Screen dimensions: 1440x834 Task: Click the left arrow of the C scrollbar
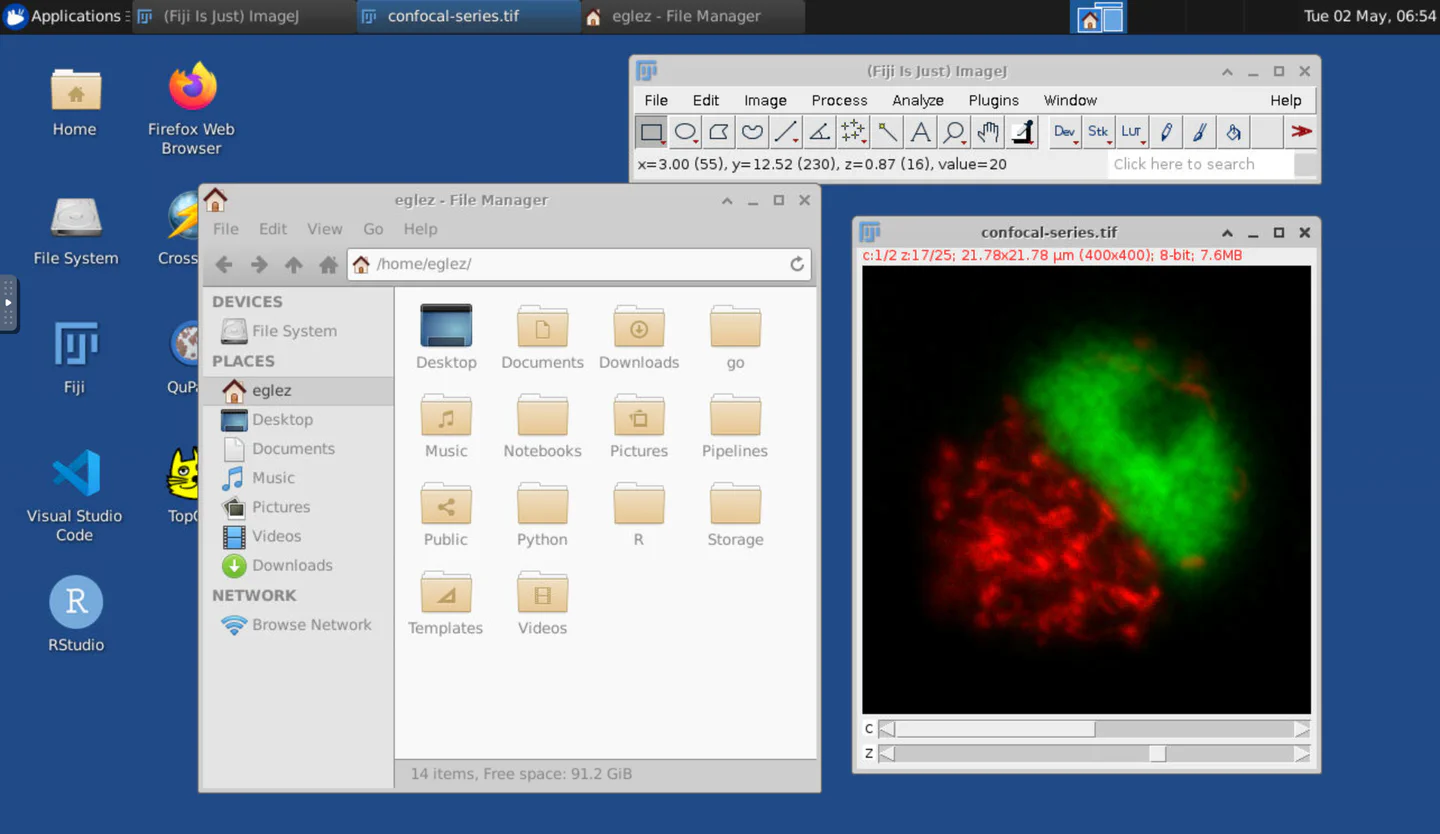pyautogui.click(x=887, y=729)
